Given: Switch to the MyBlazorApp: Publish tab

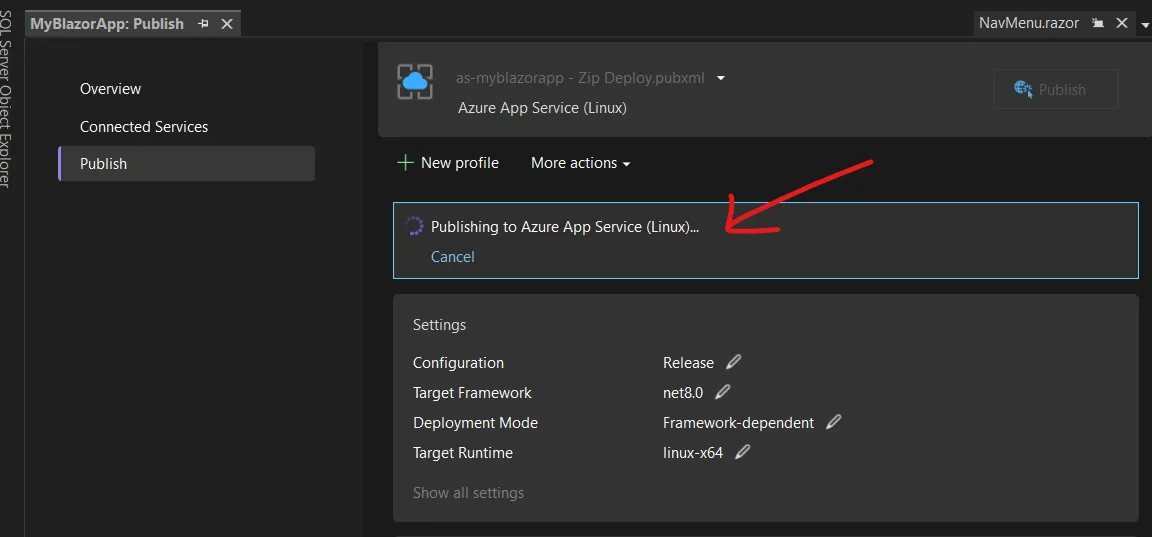Looking at the screenshot, I should tap(107, 24).
